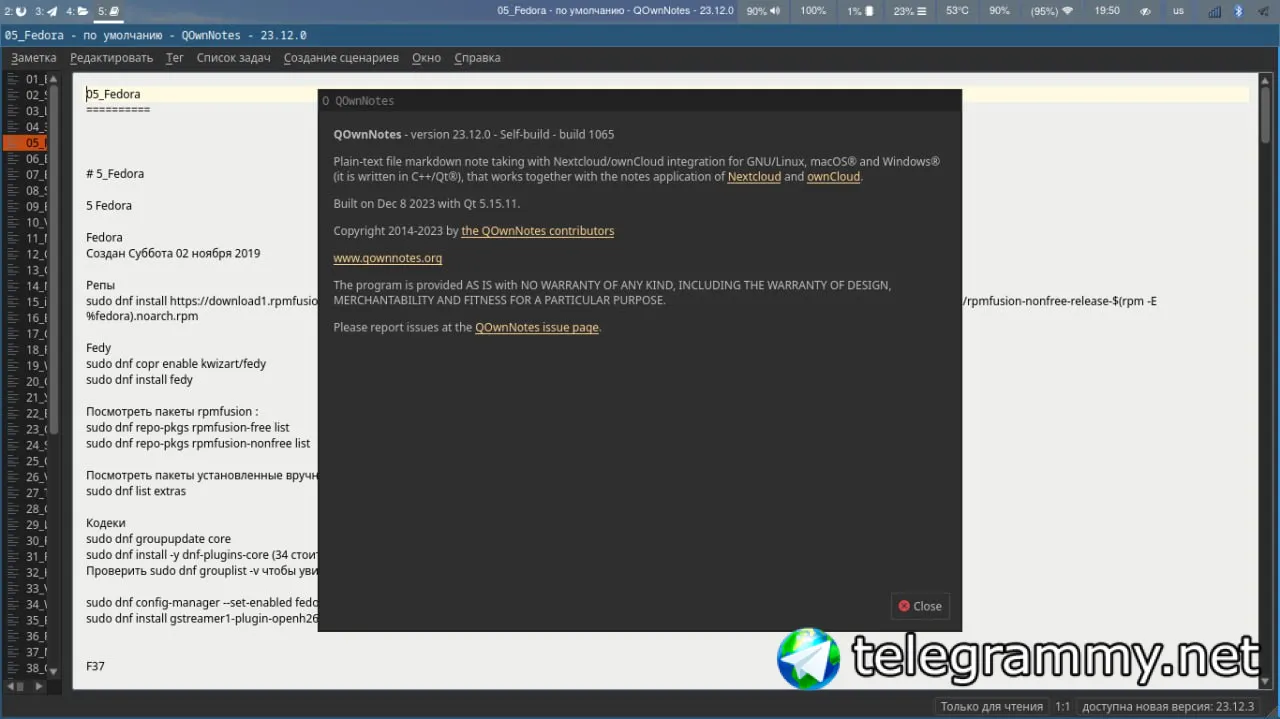Select note 25_ in the note list
The height and width of the screenshot is (719, 1280).
tap(25, 461)
